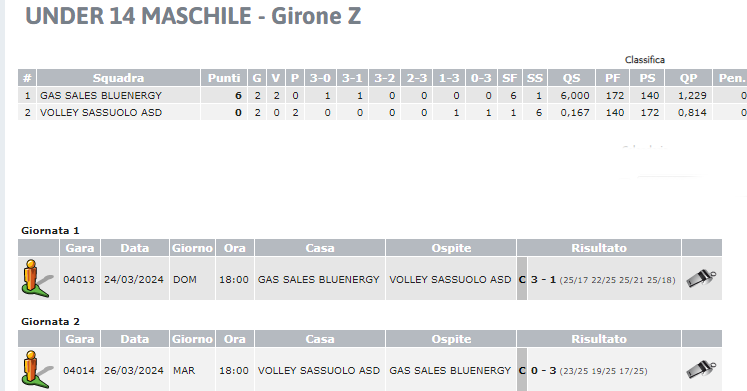The image size is (747, 391).
Task: Click the QP column header in standings
Action: pos(688,78)
